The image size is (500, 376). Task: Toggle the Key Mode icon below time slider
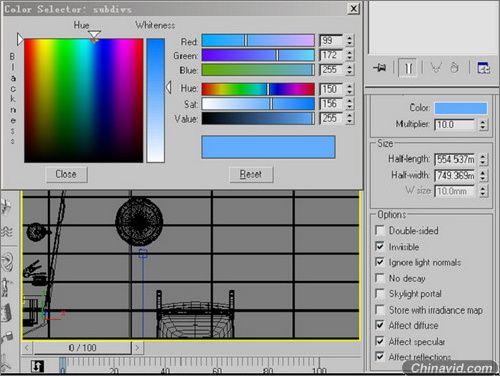37,367
